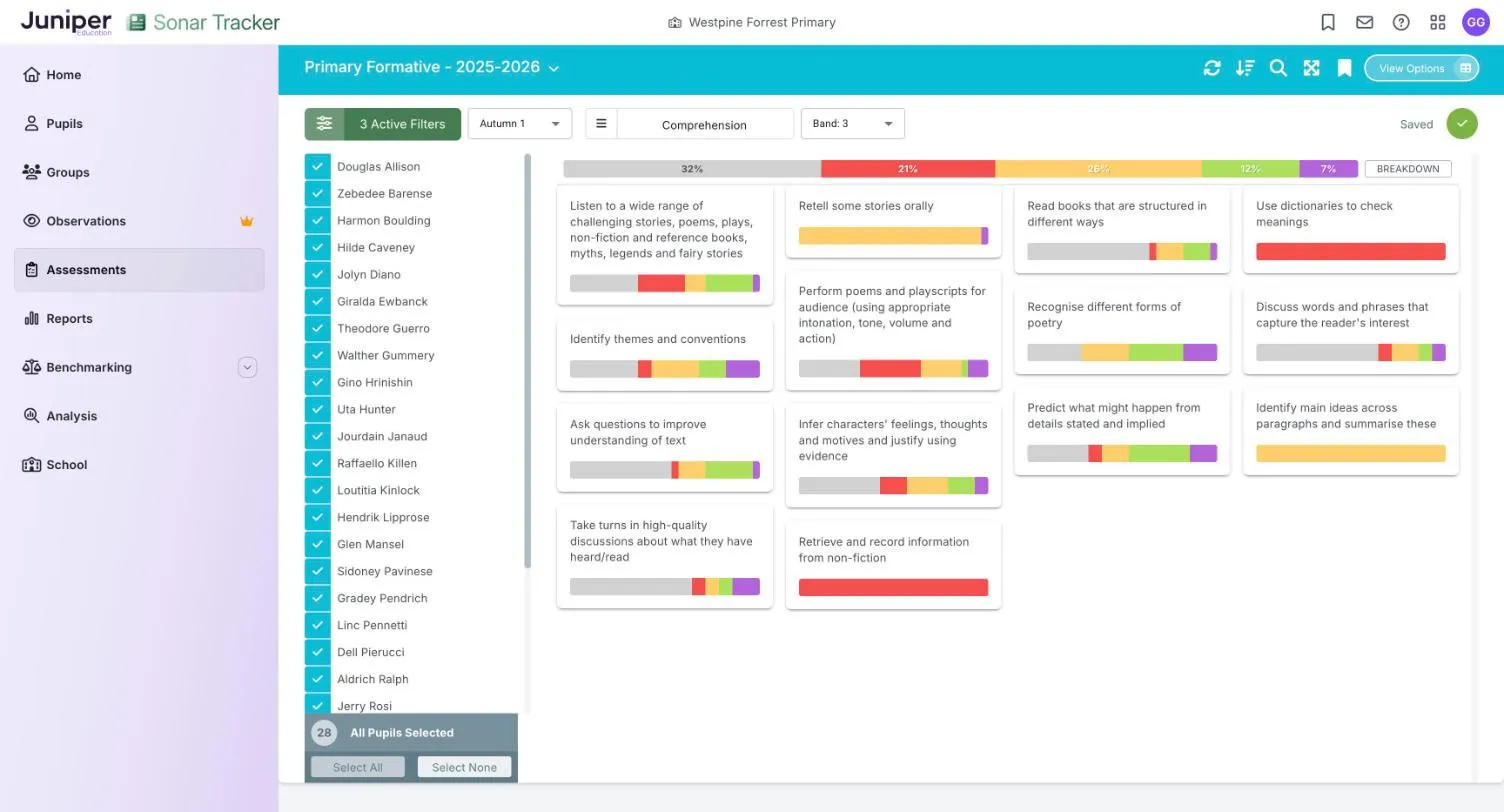This screenshot has height=812, width=1504.
Task: Click the search magnifier in blue toolbar
Action: click(x=1278, y=68)
